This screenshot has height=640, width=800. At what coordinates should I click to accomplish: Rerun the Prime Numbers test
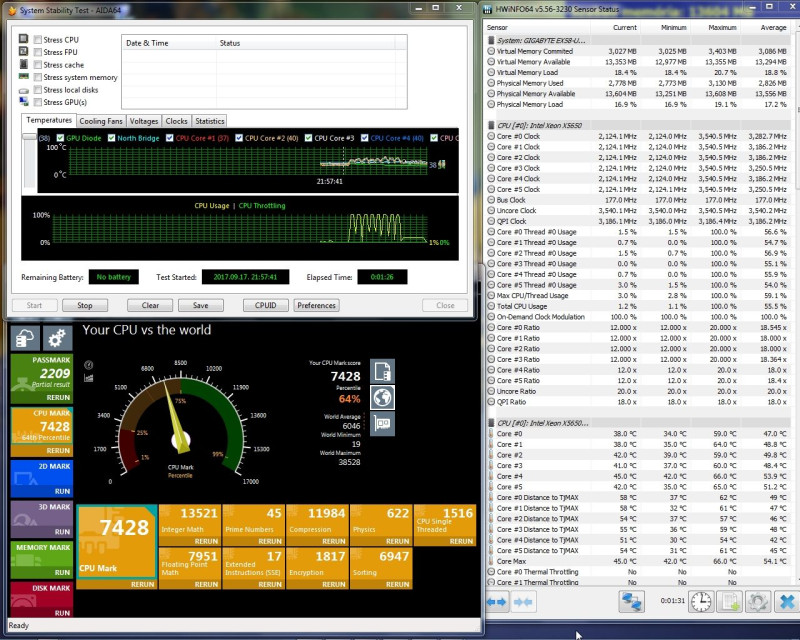pos(270,541)
